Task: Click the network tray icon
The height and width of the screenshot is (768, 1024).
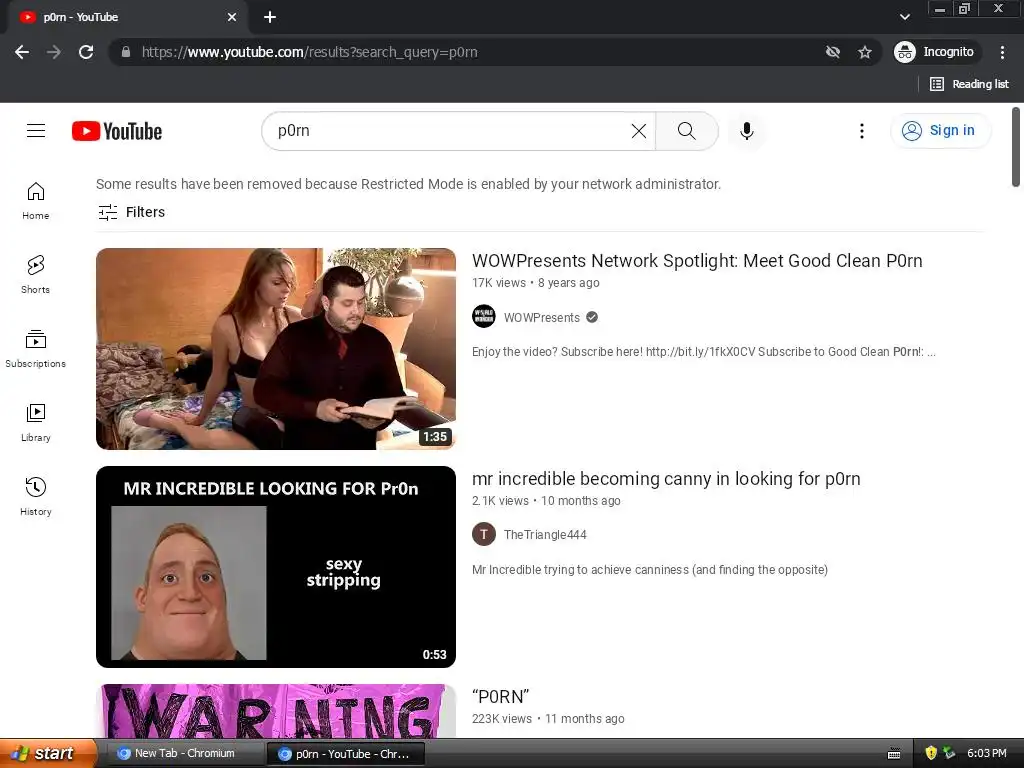Action: [x=949, y=753]
